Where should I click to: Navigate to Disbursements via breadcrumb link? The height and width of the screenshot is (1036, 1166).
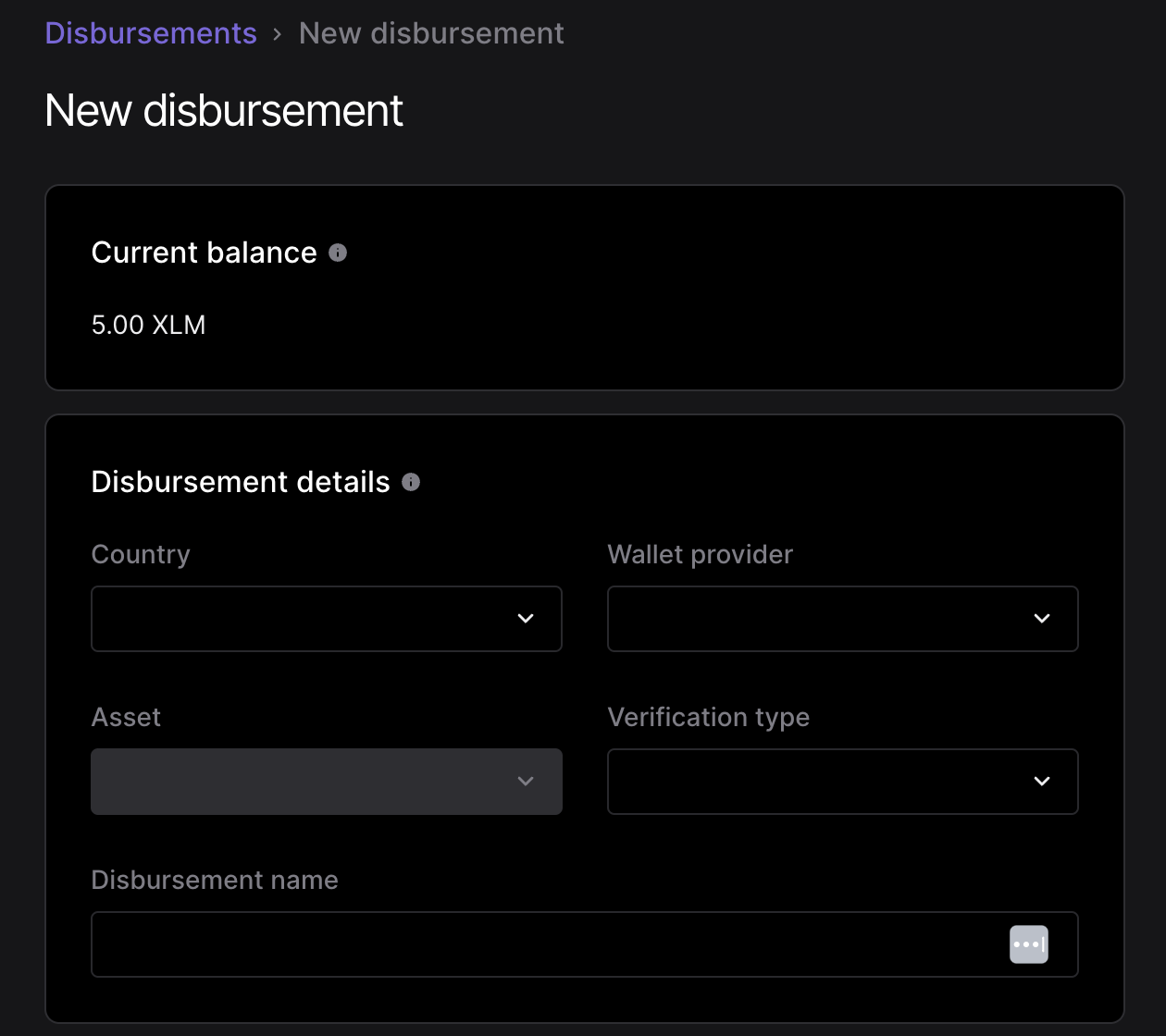pyautogui.click(x=150, y=32)
